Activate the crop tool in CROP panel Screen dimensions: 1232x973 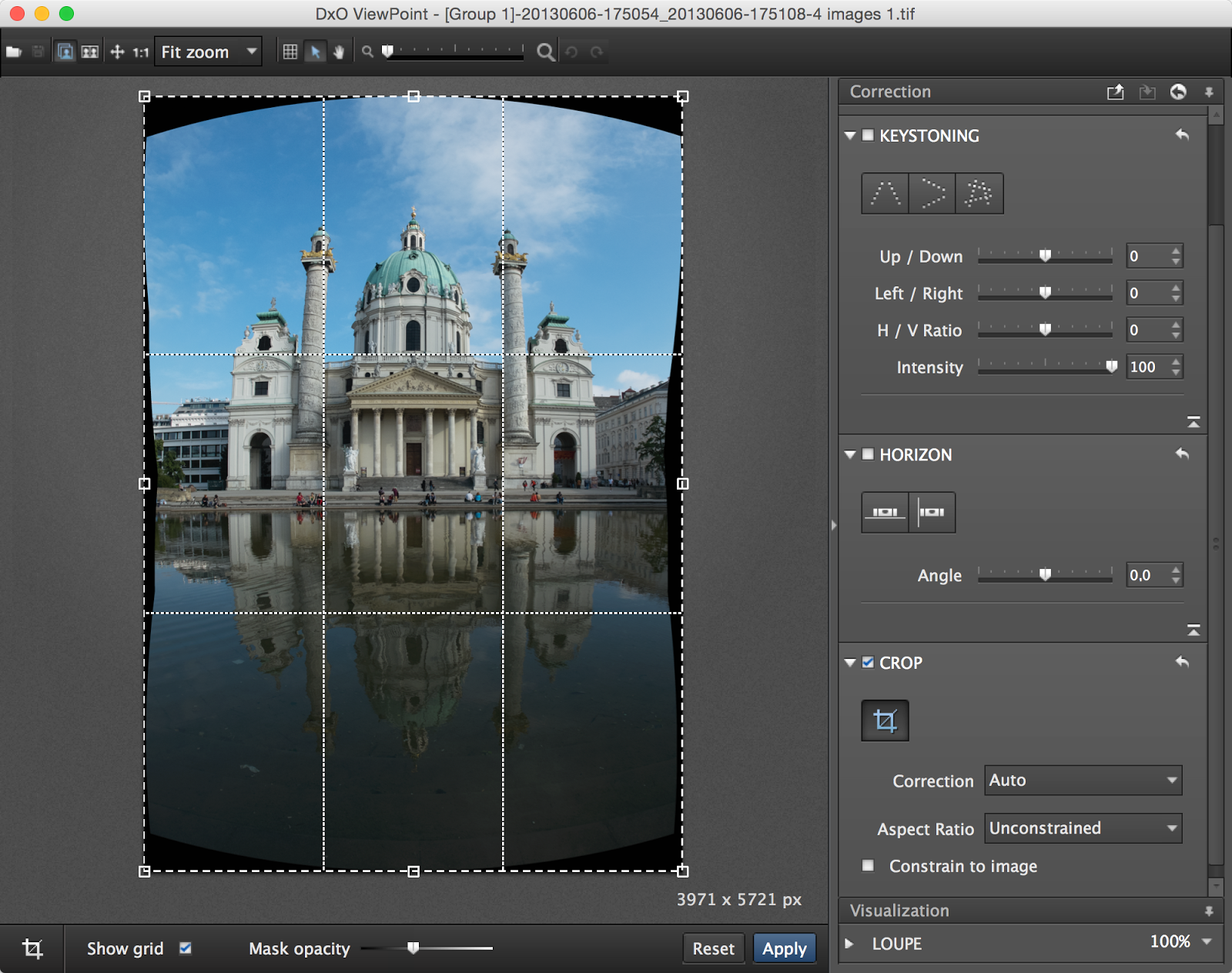[x=885, y=721]
